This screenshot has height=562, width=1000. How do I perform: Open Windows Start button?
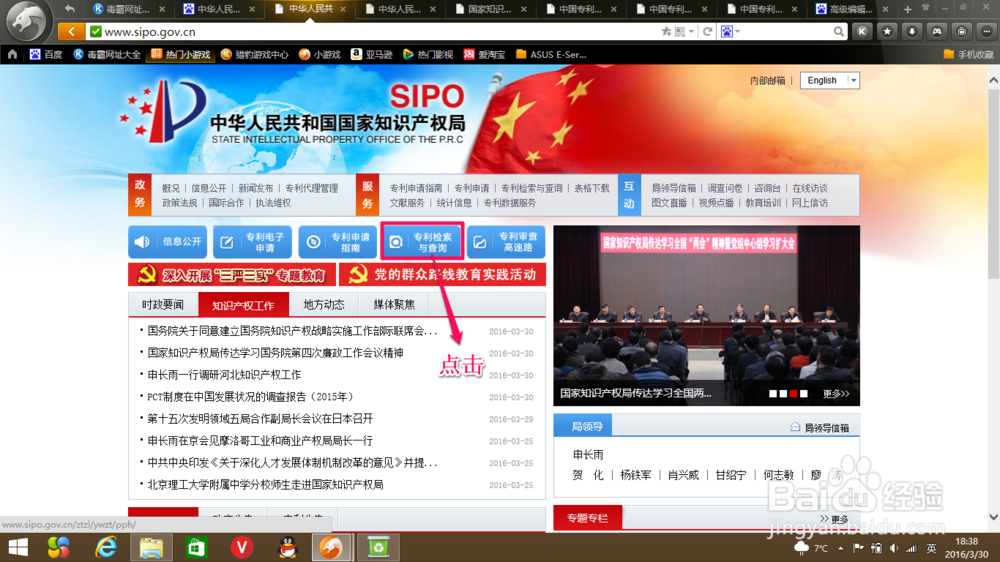point(18,547)
